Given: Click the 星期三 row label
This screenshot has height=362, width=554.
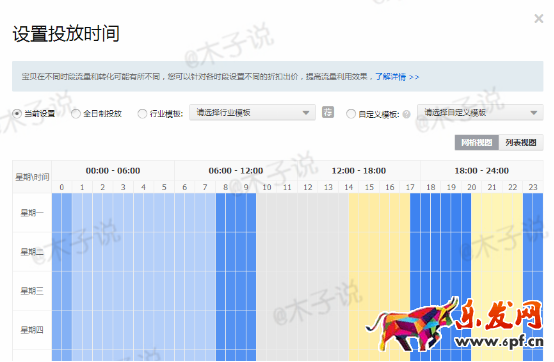Looking at the screenshot, I should 32,291.
